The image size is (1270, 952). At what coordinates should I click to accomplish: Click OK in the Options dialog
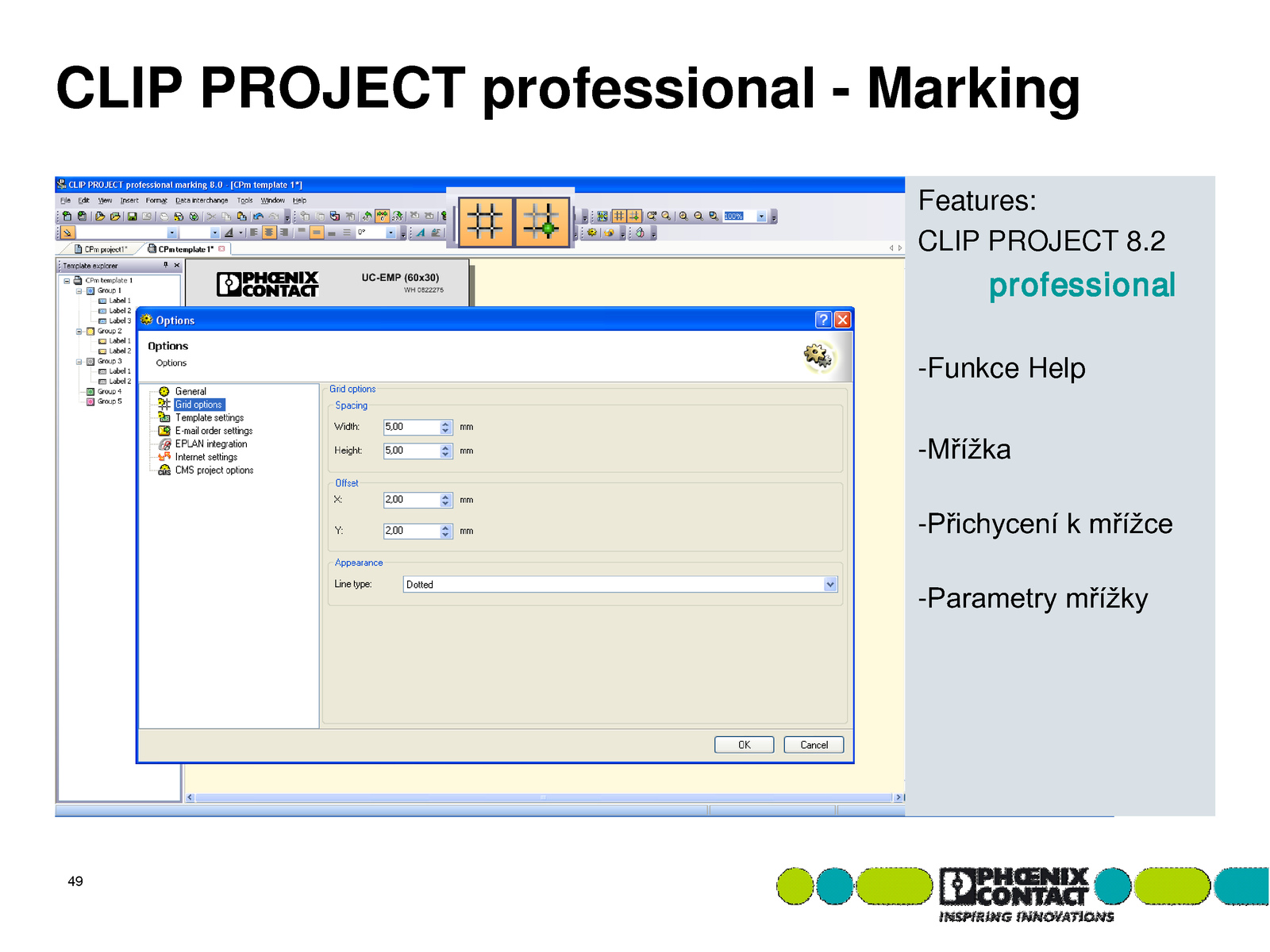coord(744,745)
